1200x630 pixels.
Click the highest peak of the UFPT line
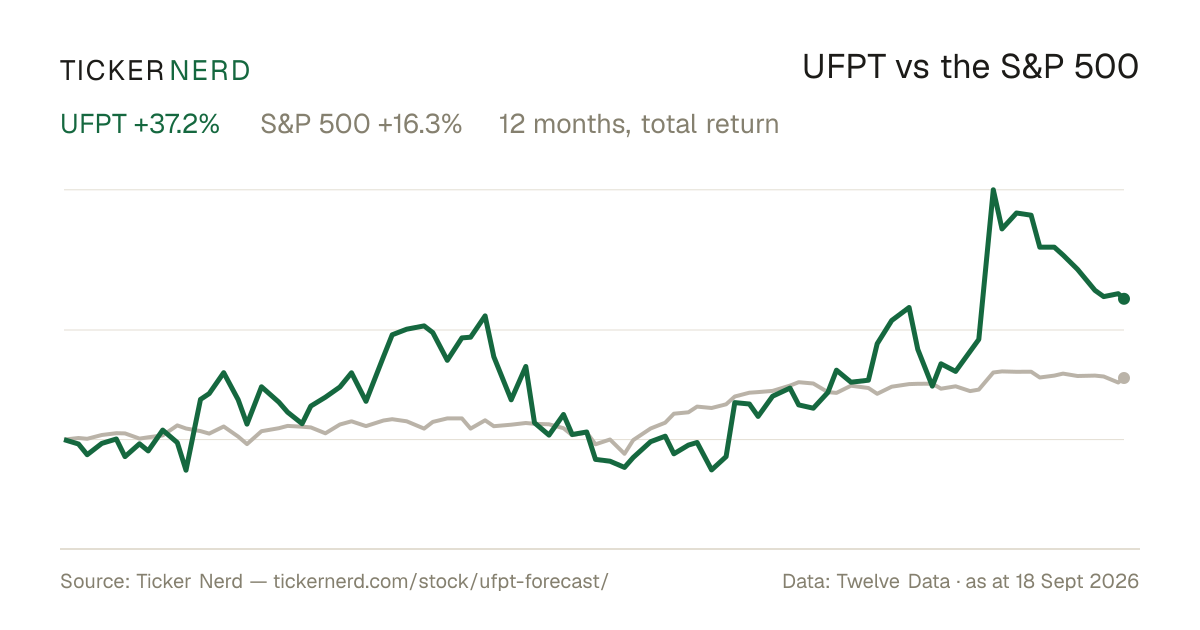993,189
